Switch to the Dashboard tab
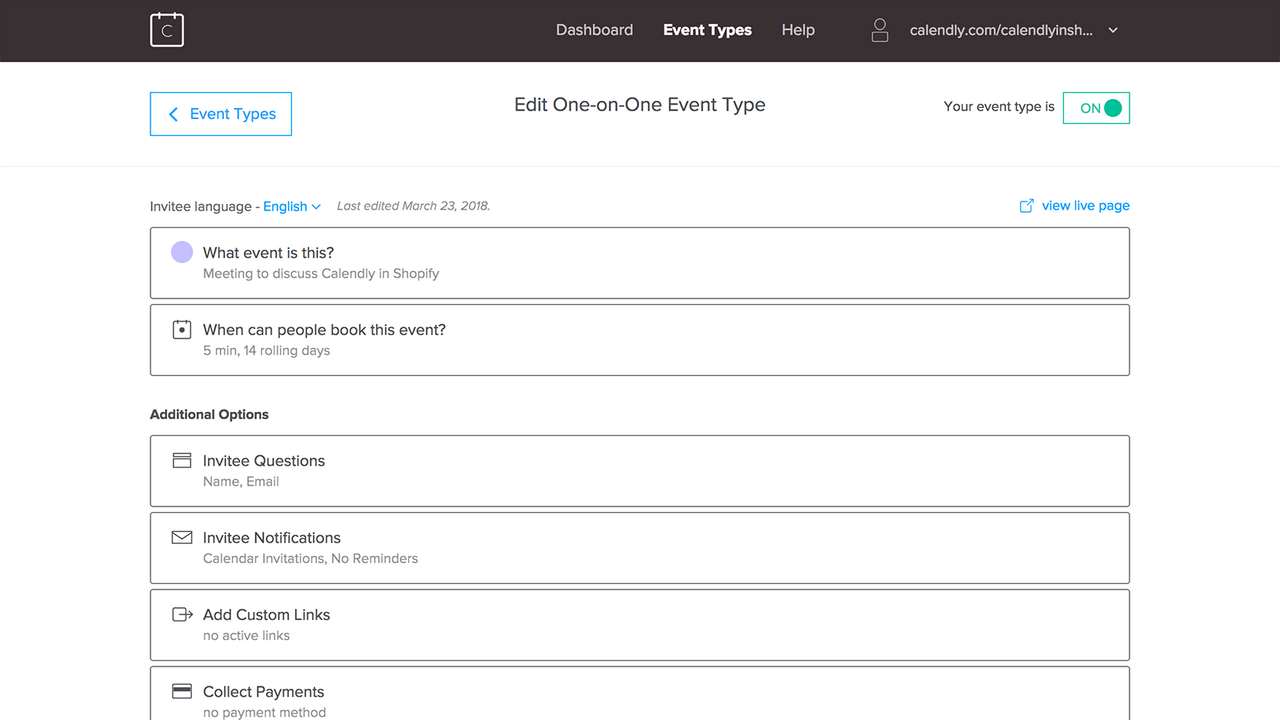Screen dimensions: 1280x720 [x=594, y=30]
